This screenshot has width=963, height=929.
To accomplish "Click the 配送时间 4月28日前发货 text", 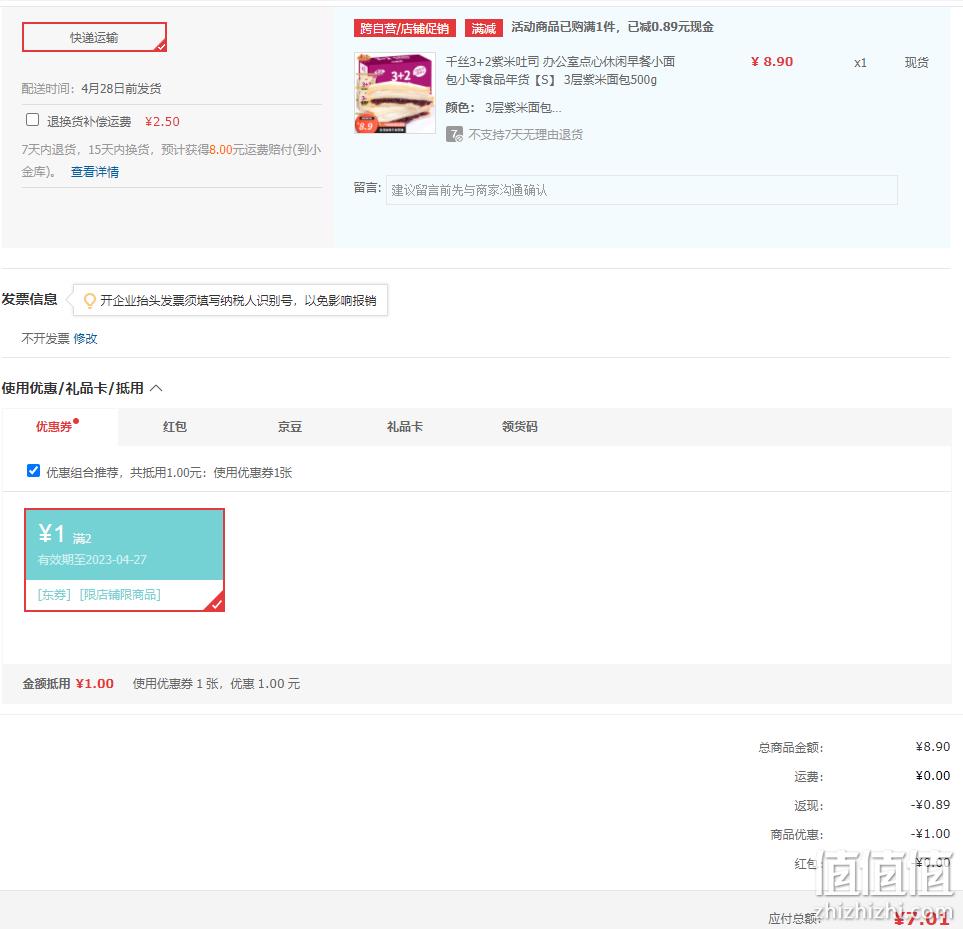I will pos(92,88).
